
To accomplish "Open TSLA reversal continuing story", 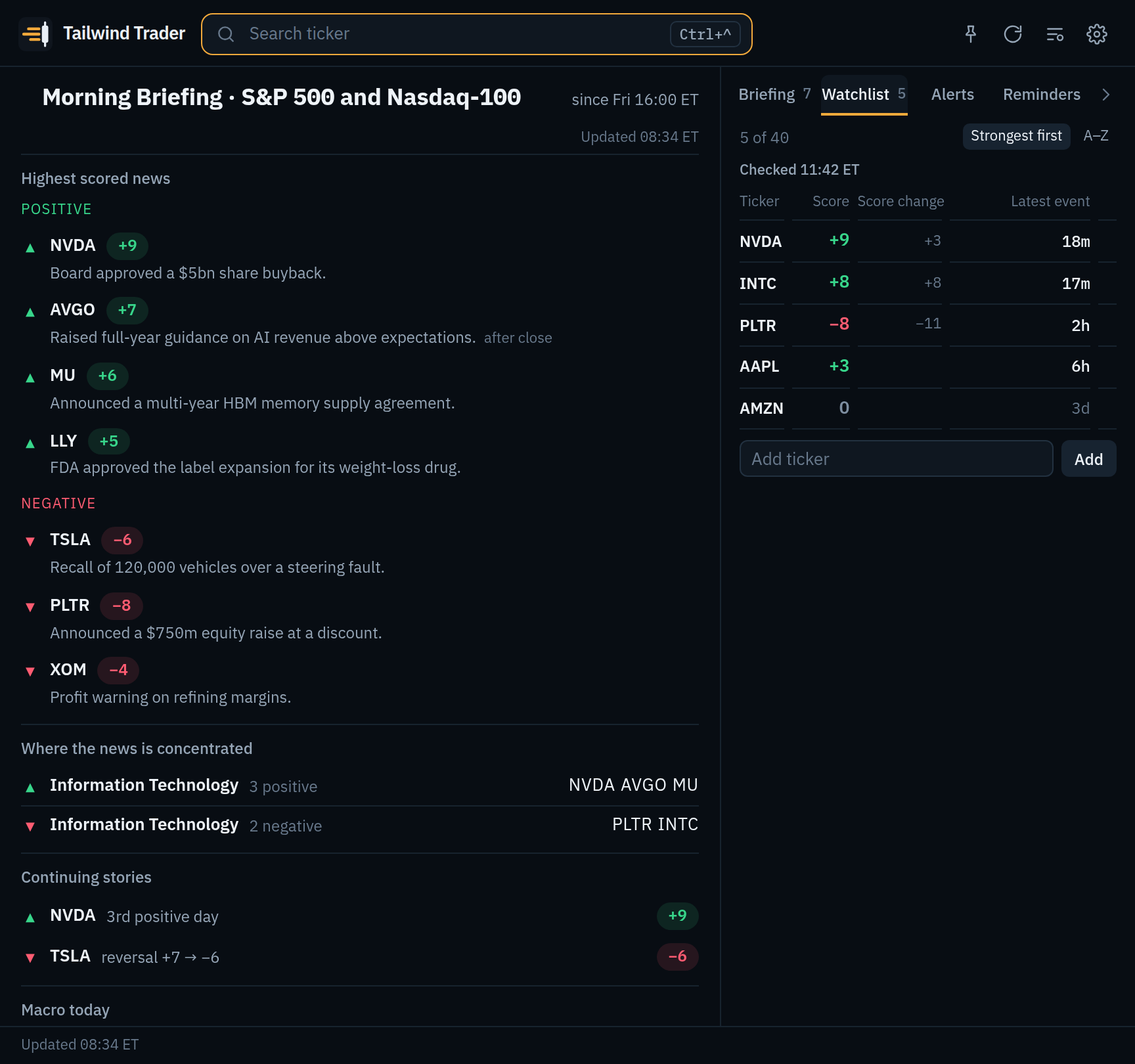I will click(360, 957).
